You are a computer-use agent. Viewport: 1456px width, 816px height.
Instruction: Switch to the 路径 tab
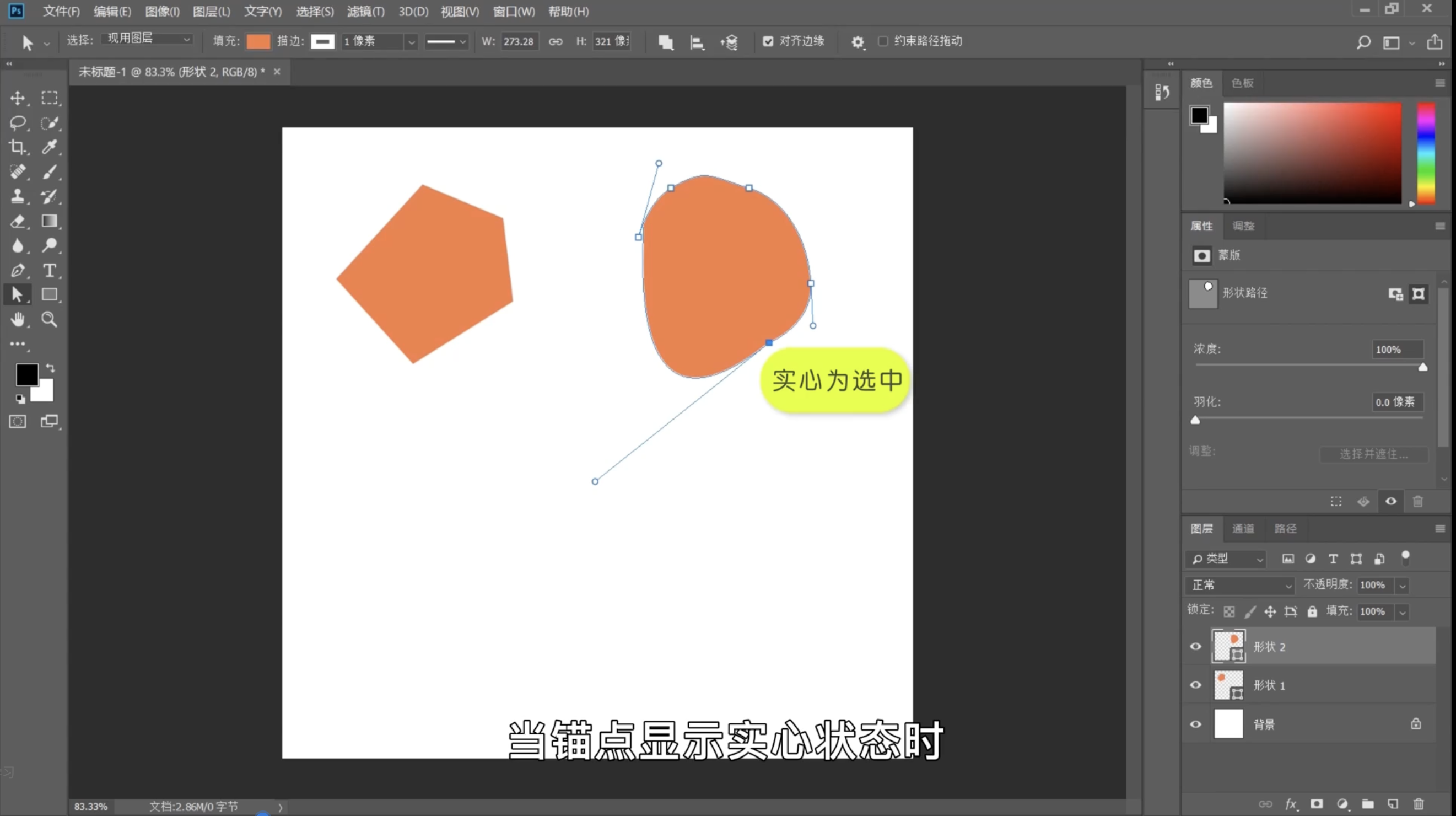tap(1285, 528)
